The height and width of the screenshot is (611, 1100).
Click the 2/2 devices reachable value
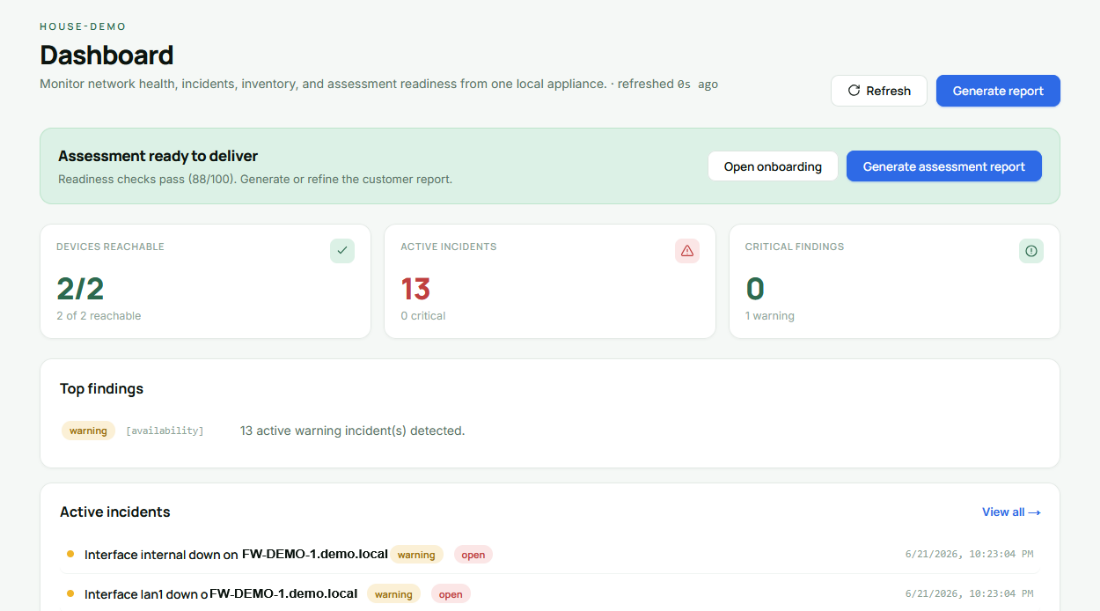click(80, 288)
